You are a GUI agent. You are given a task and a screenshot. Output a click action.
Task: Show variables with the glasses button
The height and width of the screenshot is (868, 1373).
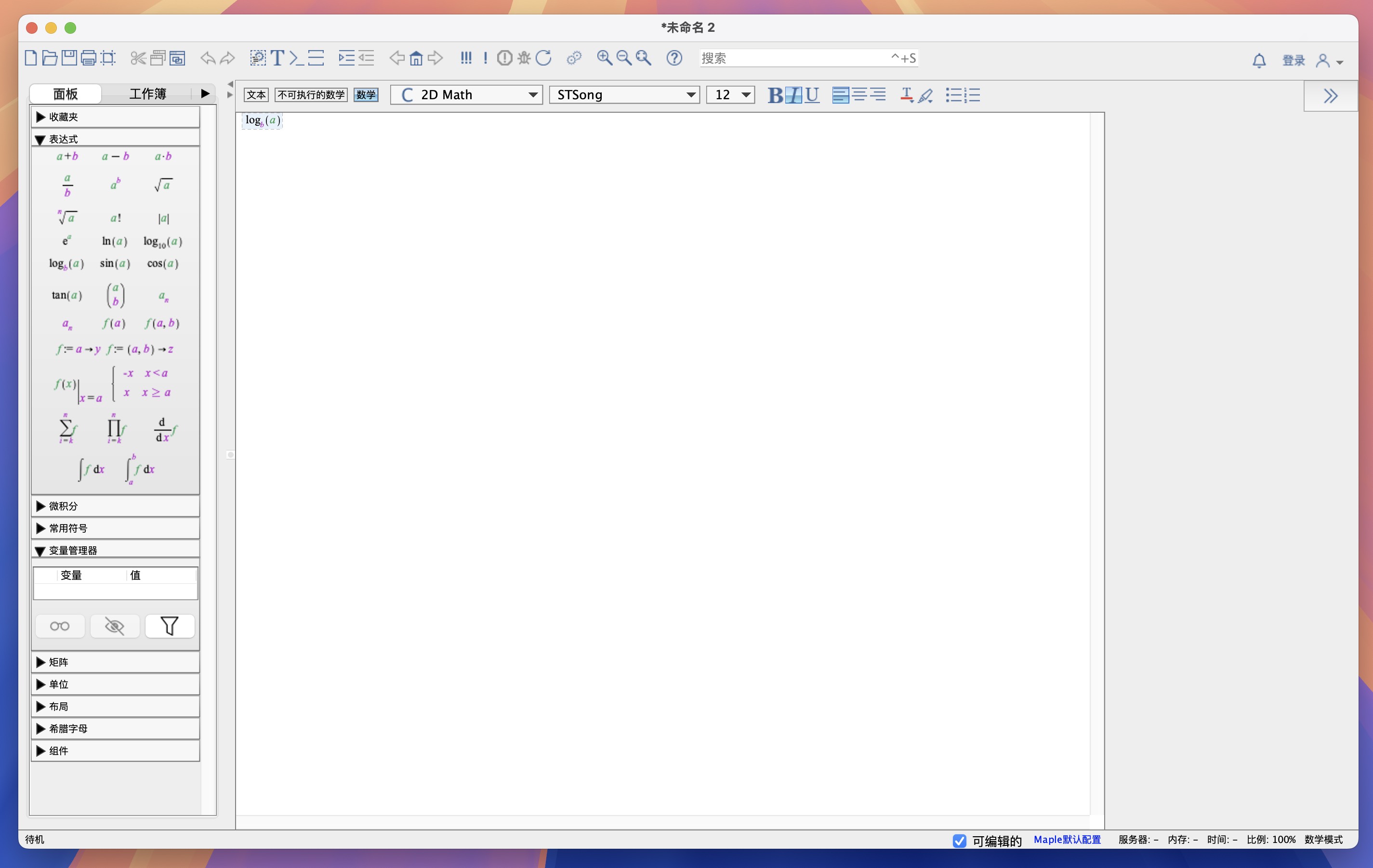(x=60, y=626)
